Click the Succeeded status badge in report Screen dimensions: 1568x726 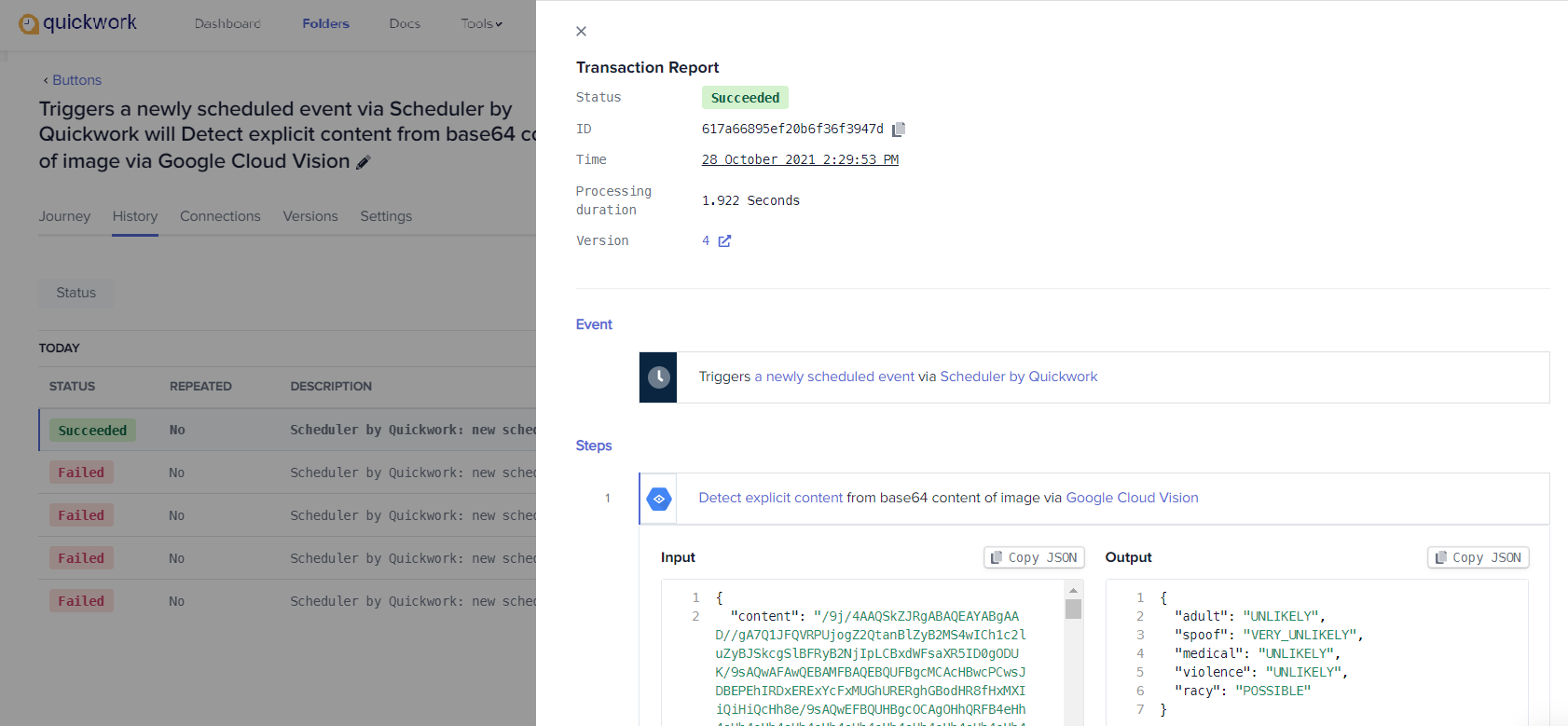(x=745, y=98)
